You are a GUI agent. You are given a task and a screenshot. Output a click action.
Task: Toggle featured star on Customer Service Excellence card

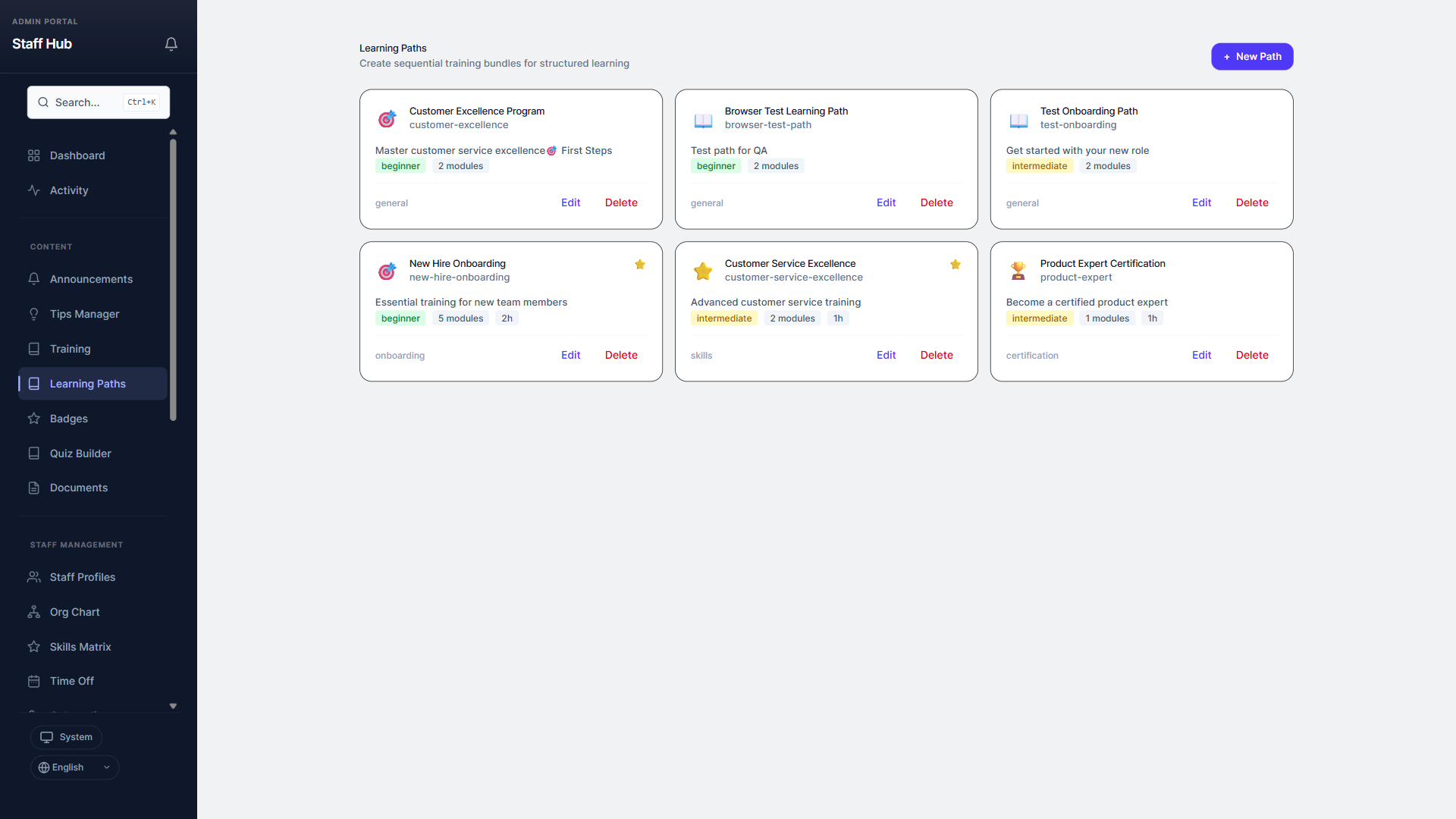[955, 265]
